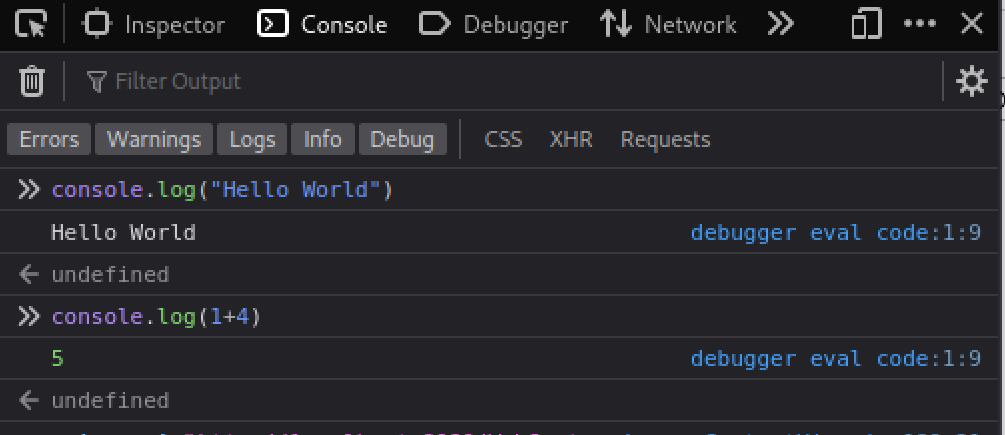
Task: Open source link beside Hello World
Action: click(835, 233)
